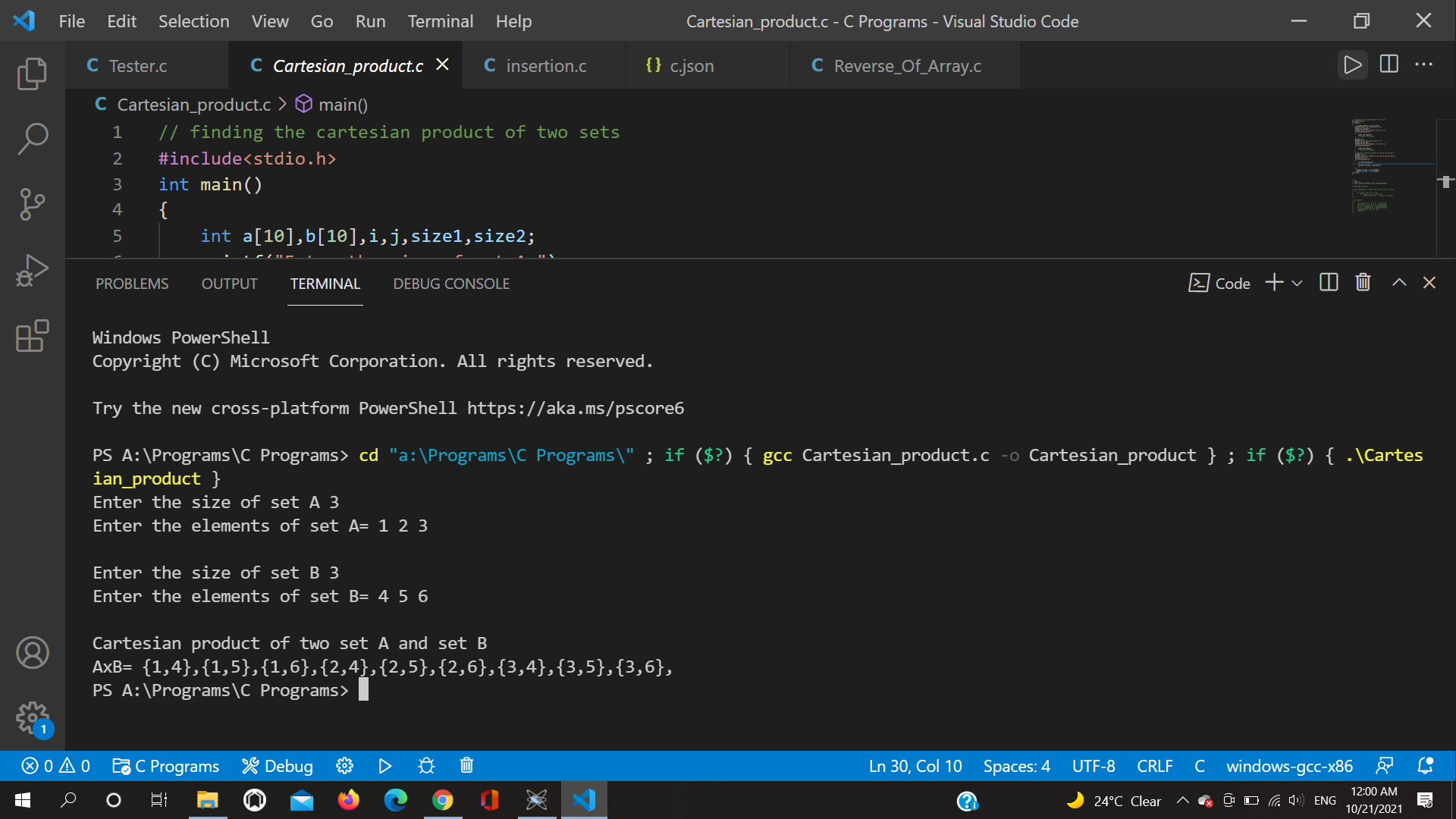The image size is (1456, 819).
Task: Open the Terminal menu in menu bar
Action: tap(440, 21)
